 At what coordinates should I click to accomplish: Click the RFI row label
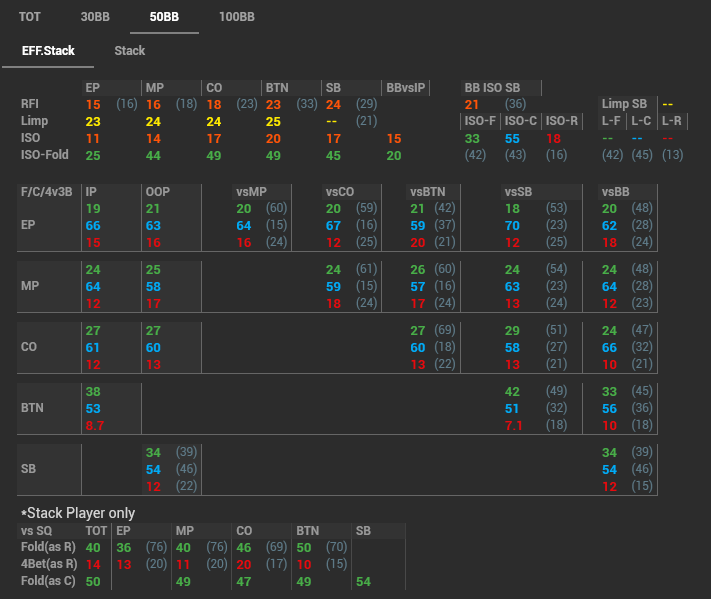tap(31, 104)
